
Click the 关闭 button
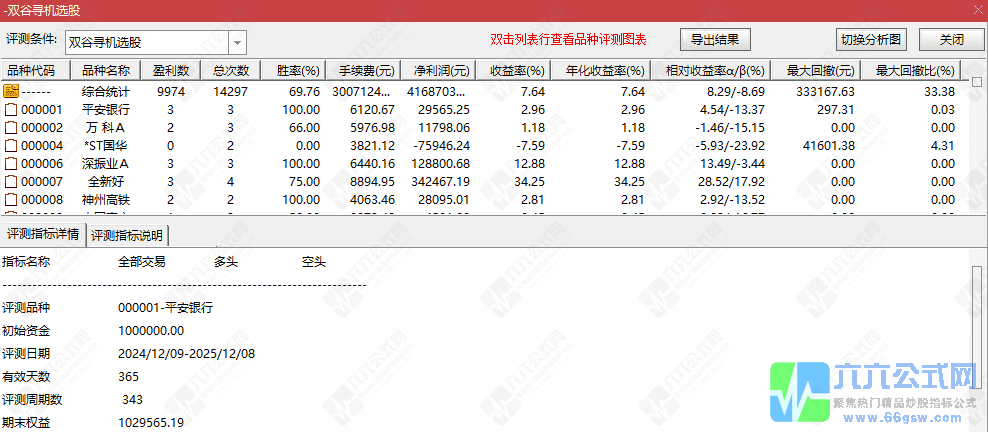(x=951, y=39)
